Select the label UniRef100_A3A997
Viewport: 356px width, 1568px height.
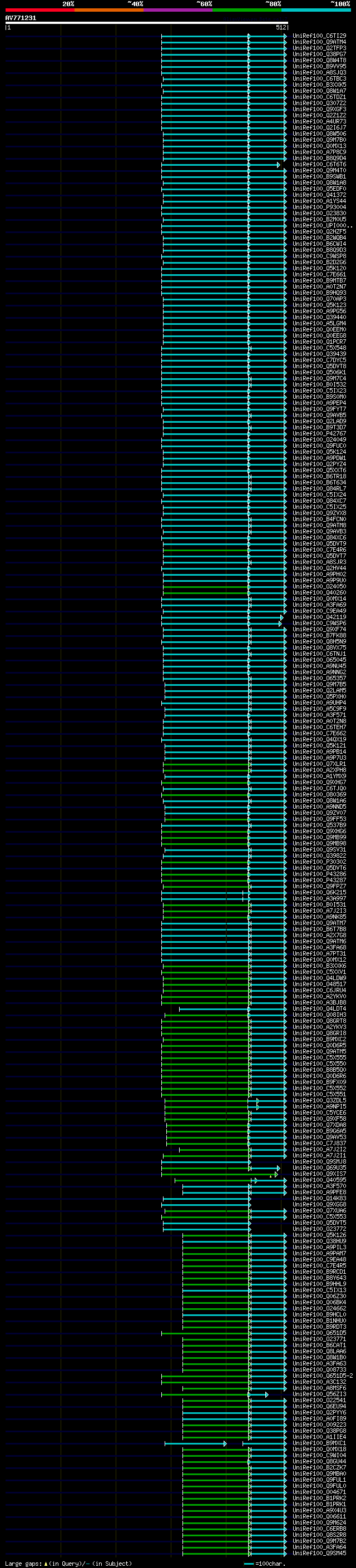tap(319, 898)
